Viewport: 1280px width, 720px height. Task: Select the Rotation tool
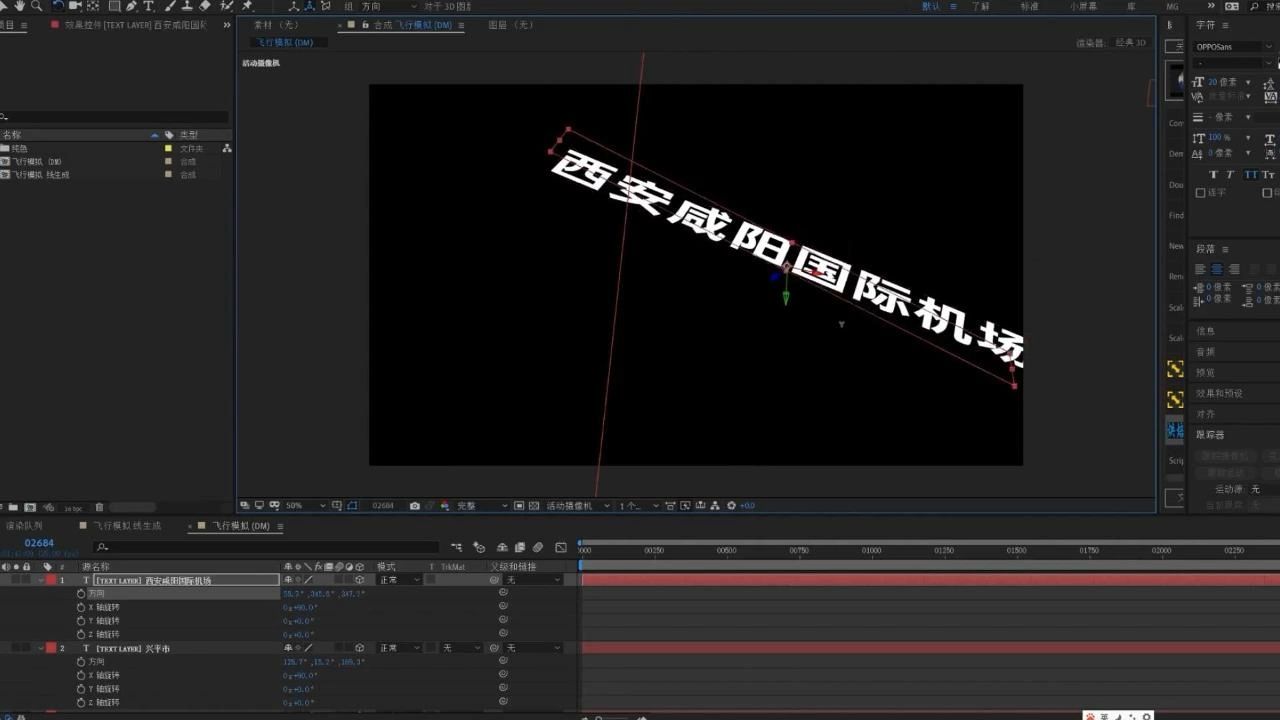58,6
